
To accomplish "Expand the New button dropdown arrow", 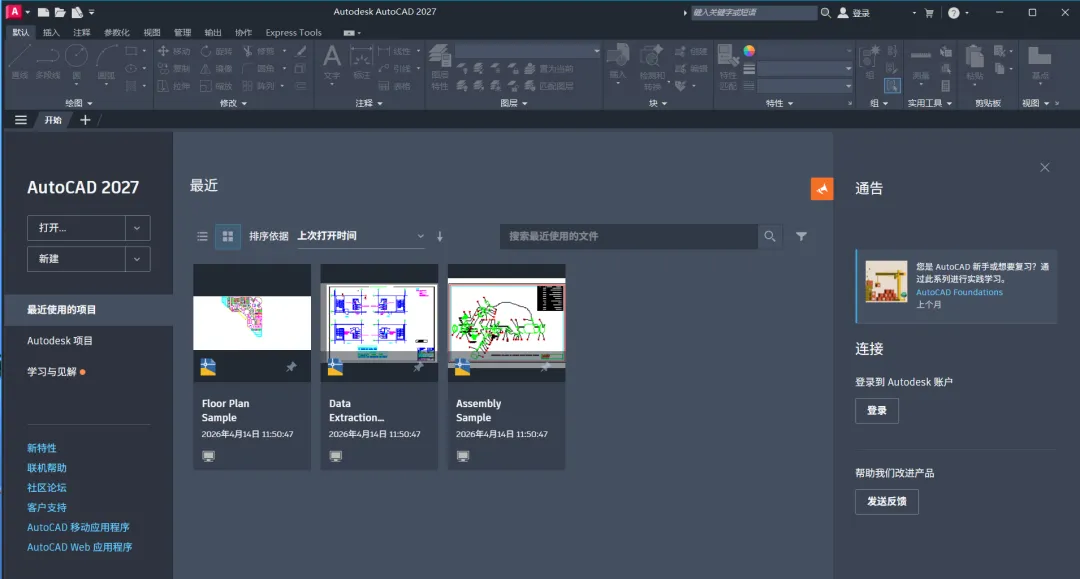I will (x=137, y=259).
